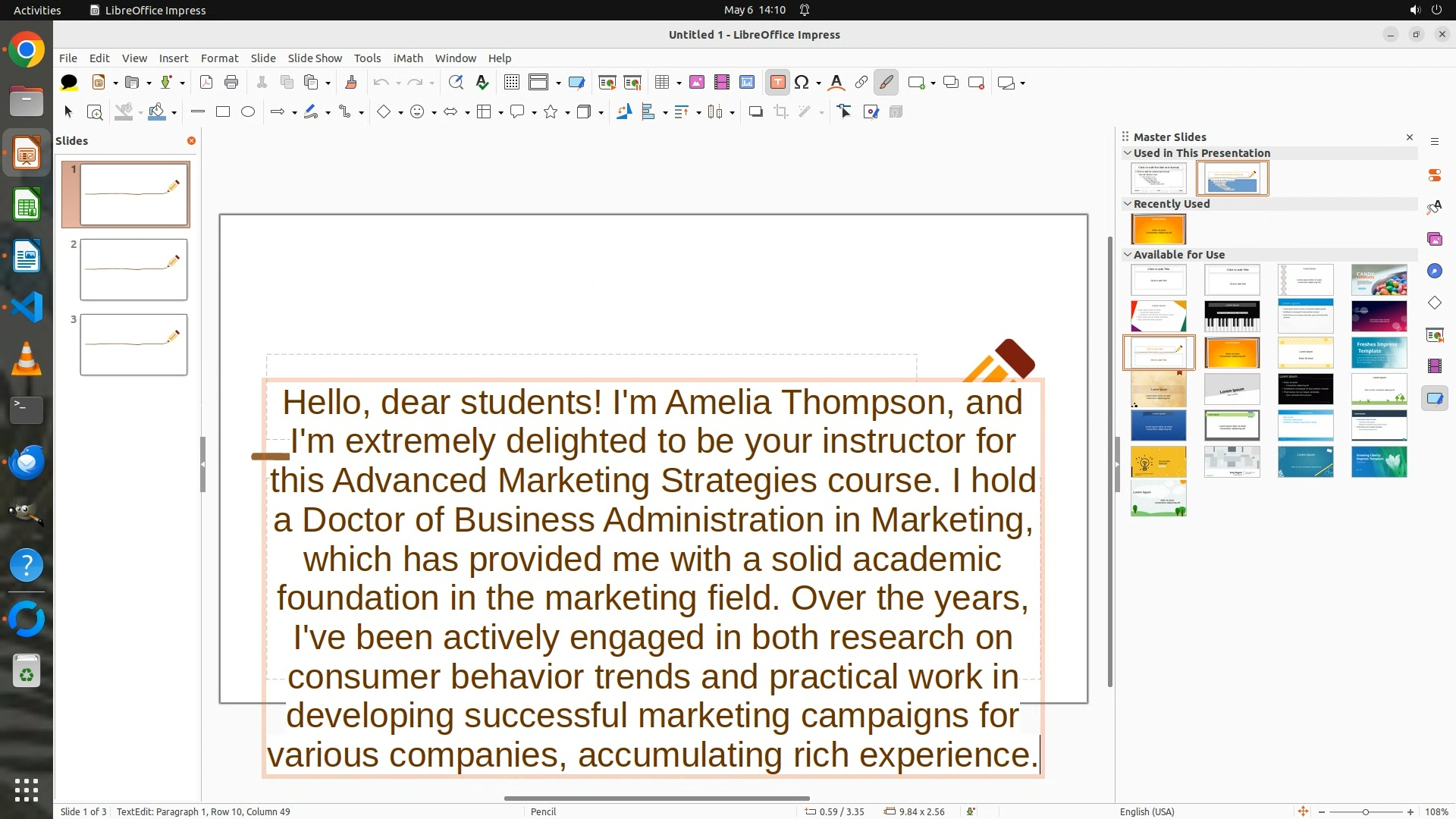Toggle the Insert Text Box tool
Screen dimensions: 1456x819
pos(777,83)
